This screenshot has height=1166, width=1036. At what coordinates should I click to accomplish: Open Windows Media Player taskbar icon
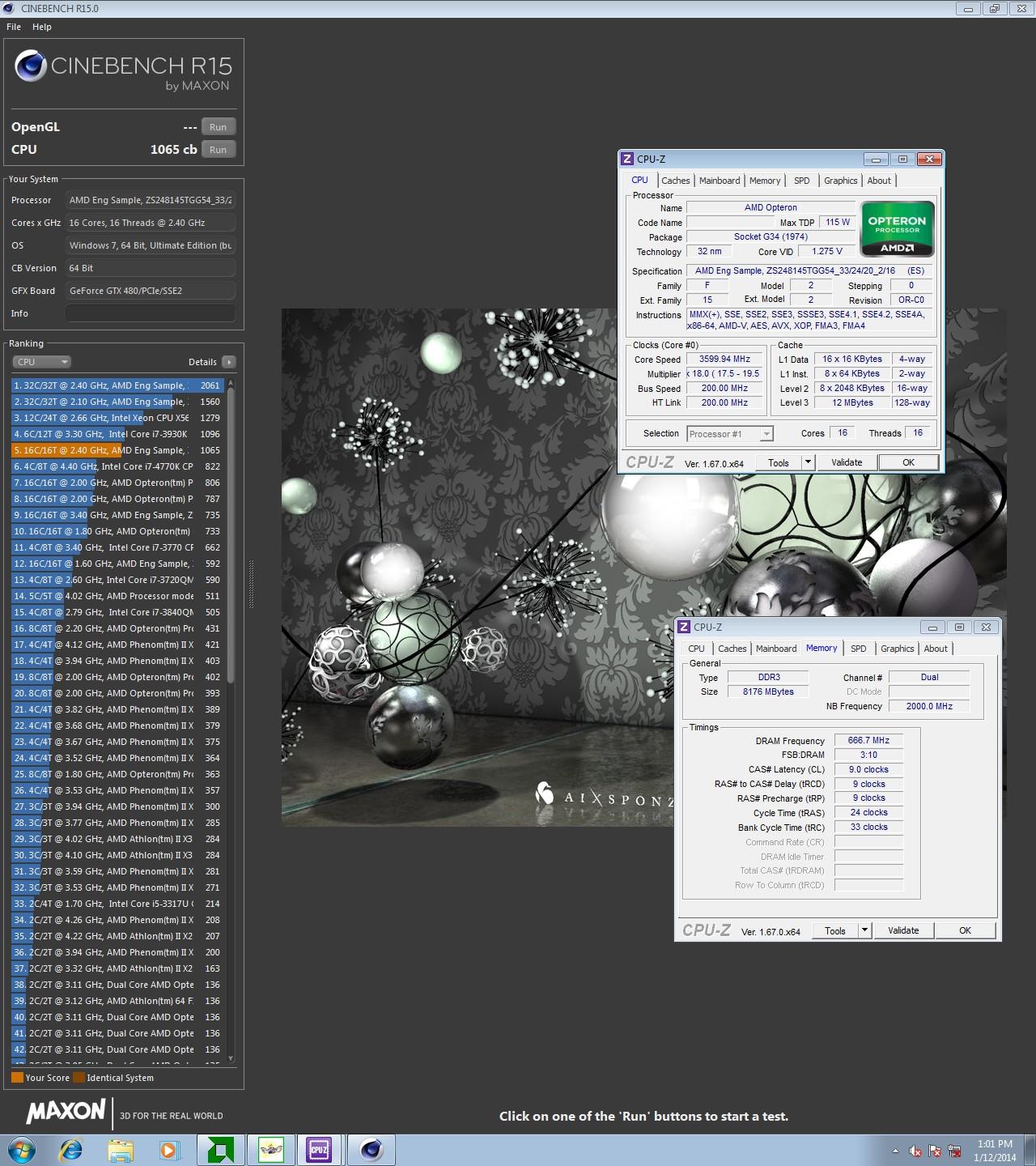tap(169, 1150)
